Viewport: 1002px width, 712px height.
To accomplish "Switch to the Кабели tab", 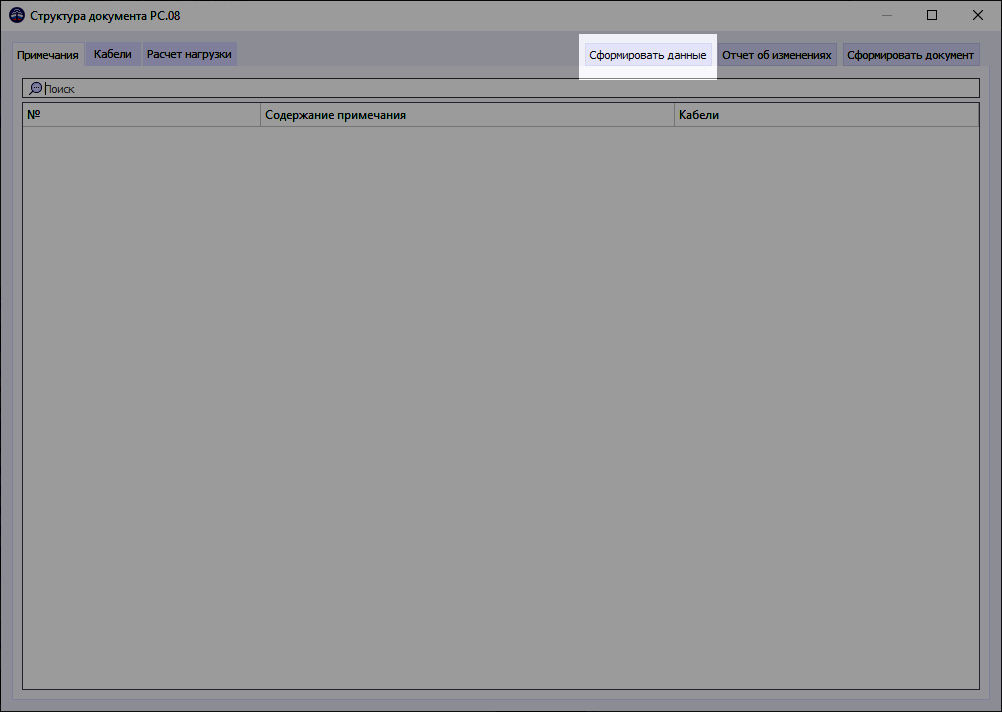I will (111, 55).
